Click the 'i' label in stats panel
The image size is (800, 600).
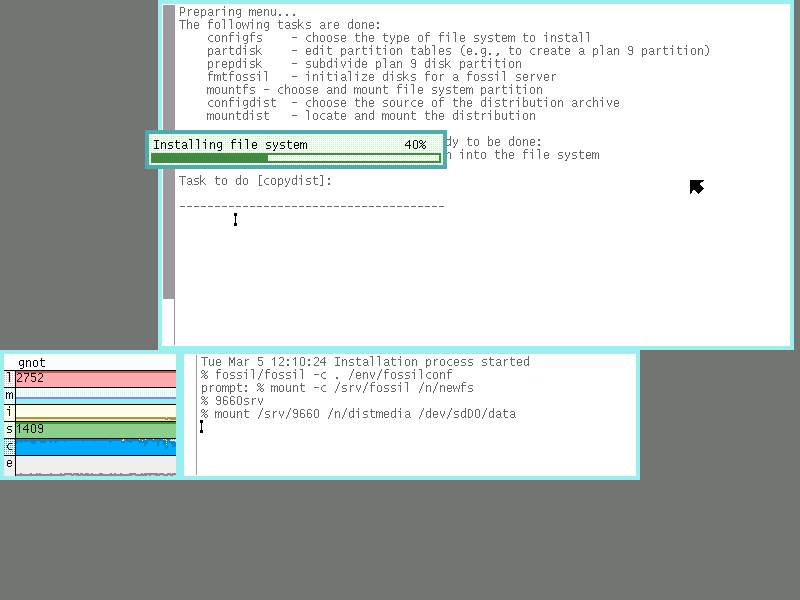(9, 412)
